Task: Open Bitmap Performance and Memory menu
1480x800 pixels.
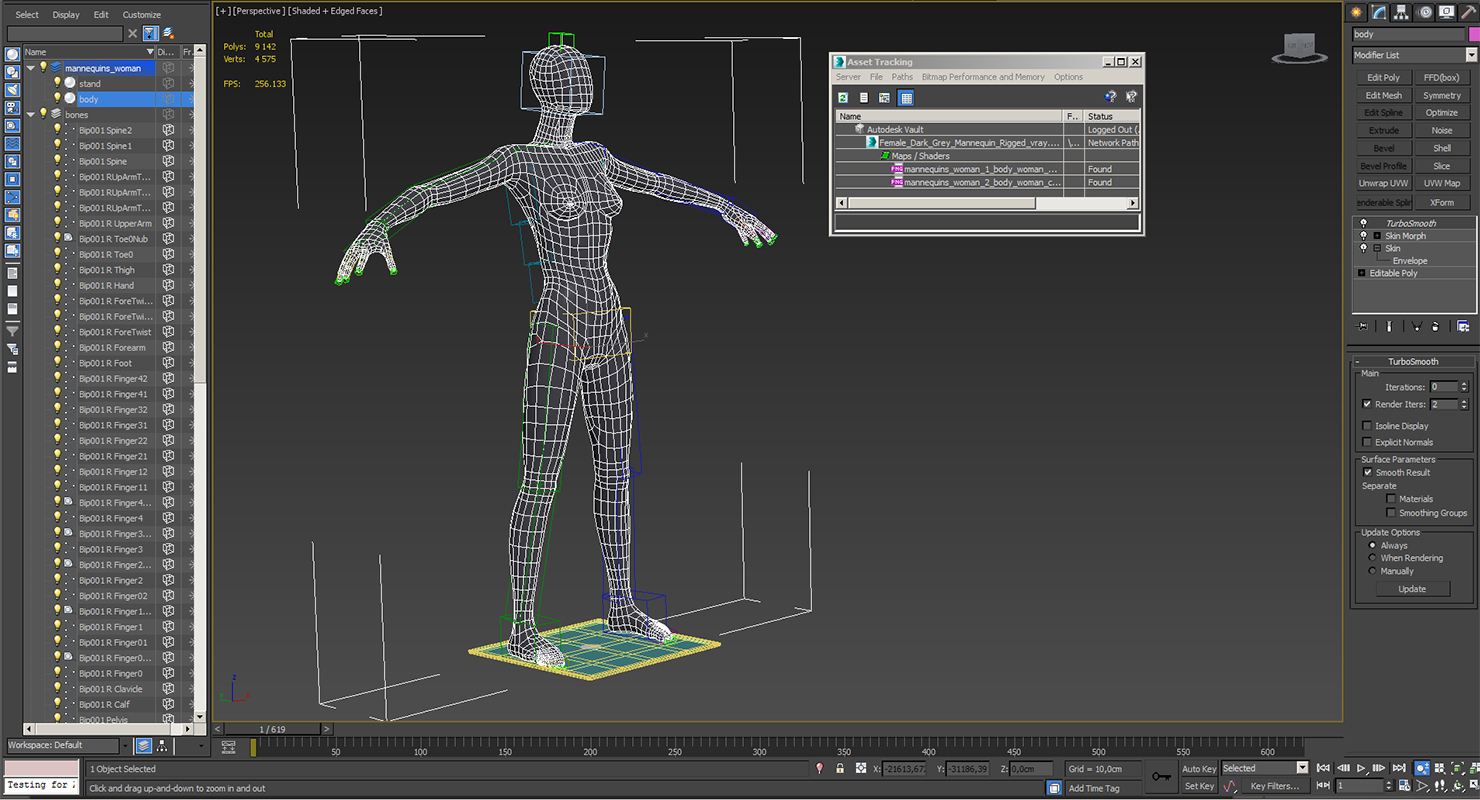Action: pyautogui.click(x=983, y=77)
